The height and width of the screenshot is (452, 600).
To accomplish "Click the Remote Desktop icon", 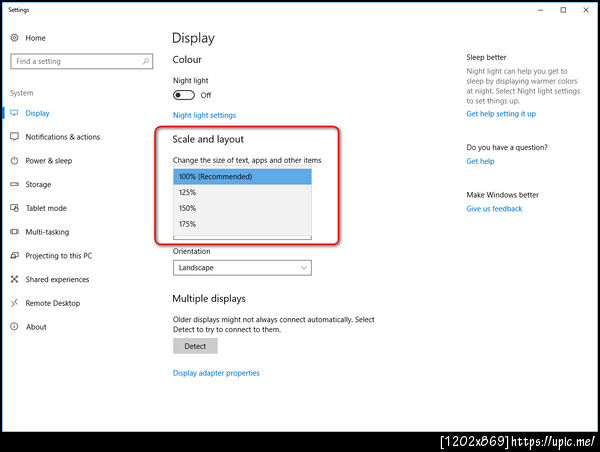I will click(x=14, y=303).
